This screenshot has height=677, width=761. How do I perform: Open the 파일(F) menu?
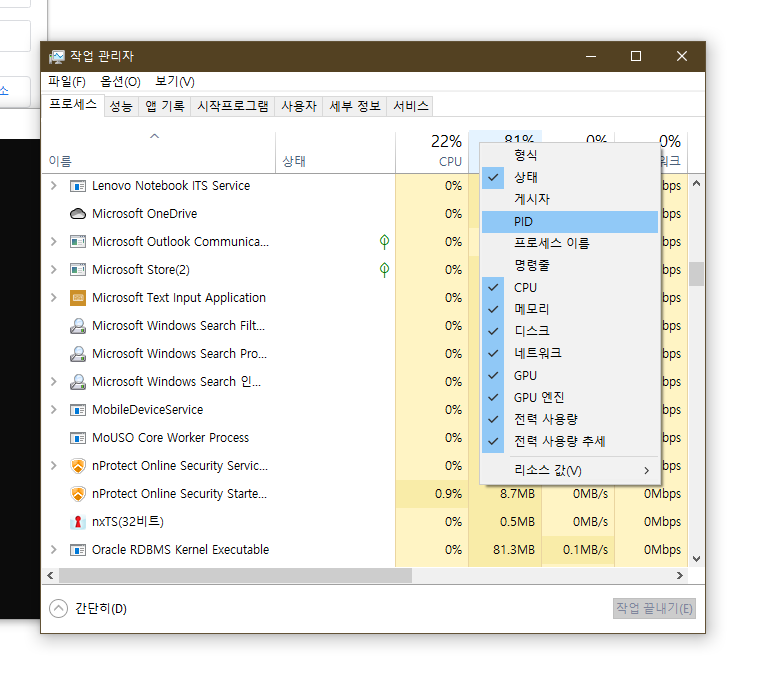click(x=66, y=82)
